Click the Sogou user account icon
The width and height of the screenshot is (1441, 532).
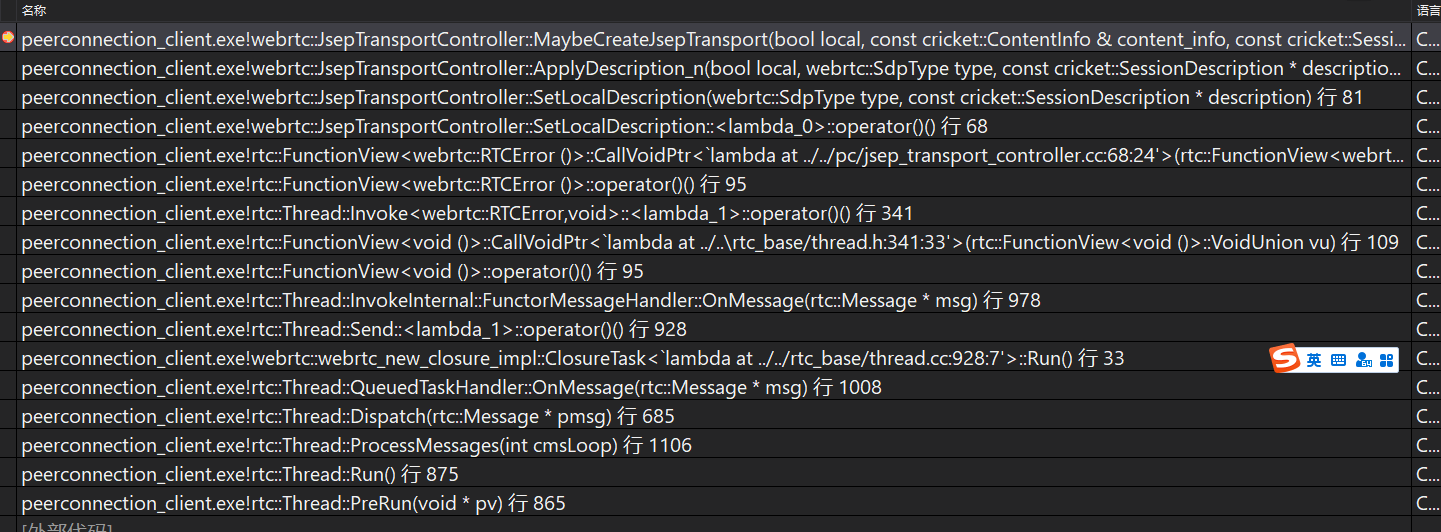[1363, 360]
